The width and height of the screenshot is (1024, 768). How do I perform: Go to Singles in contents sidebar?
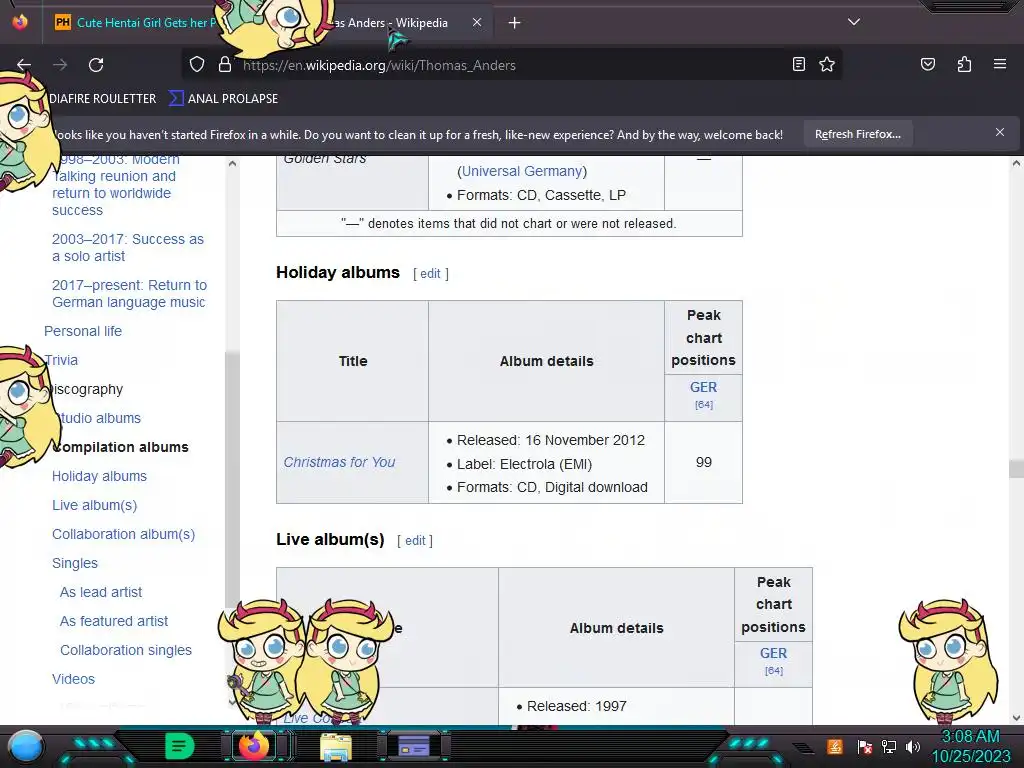(75, 563)
